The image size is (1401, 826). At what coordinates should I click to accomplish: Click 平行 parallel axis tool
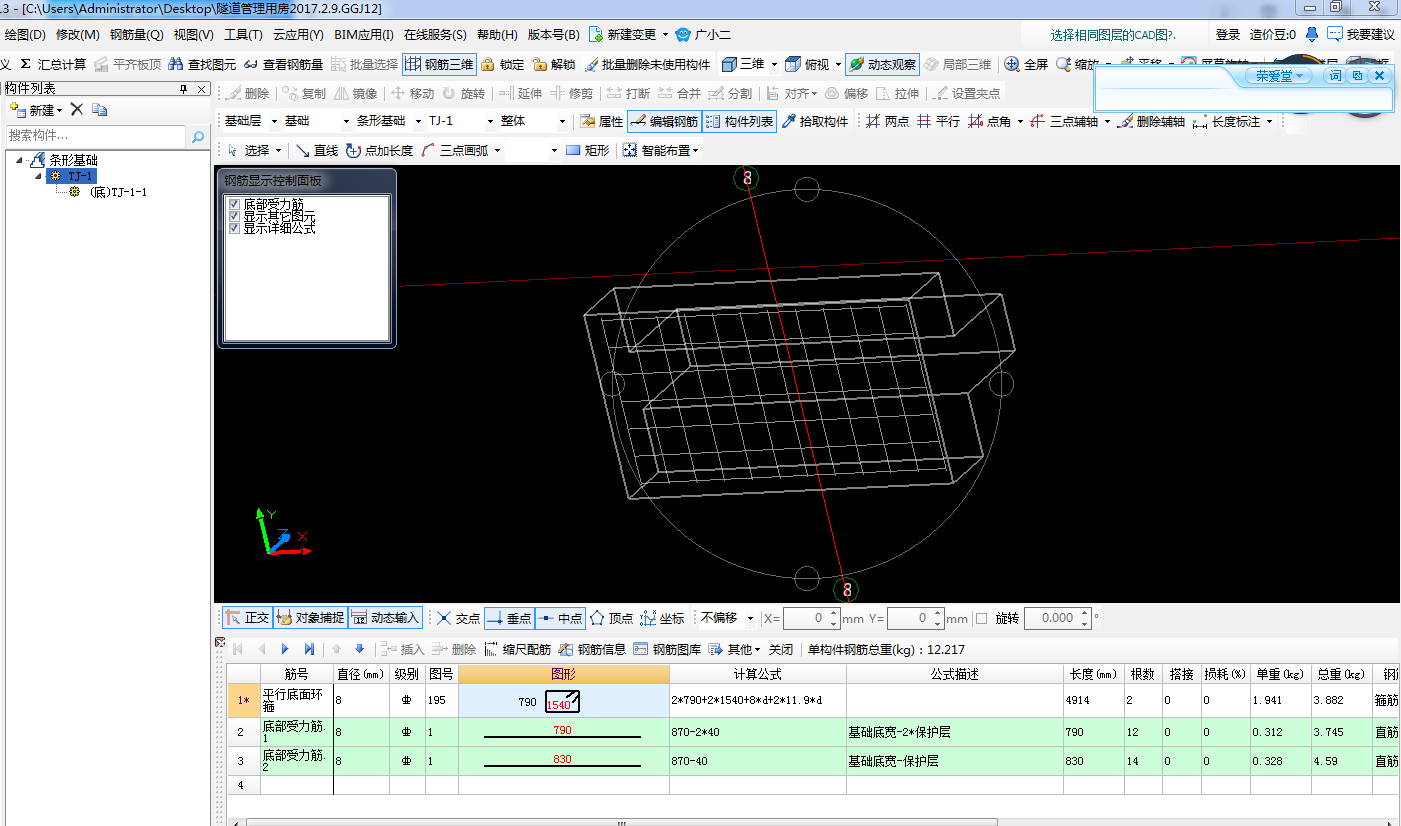938,121
